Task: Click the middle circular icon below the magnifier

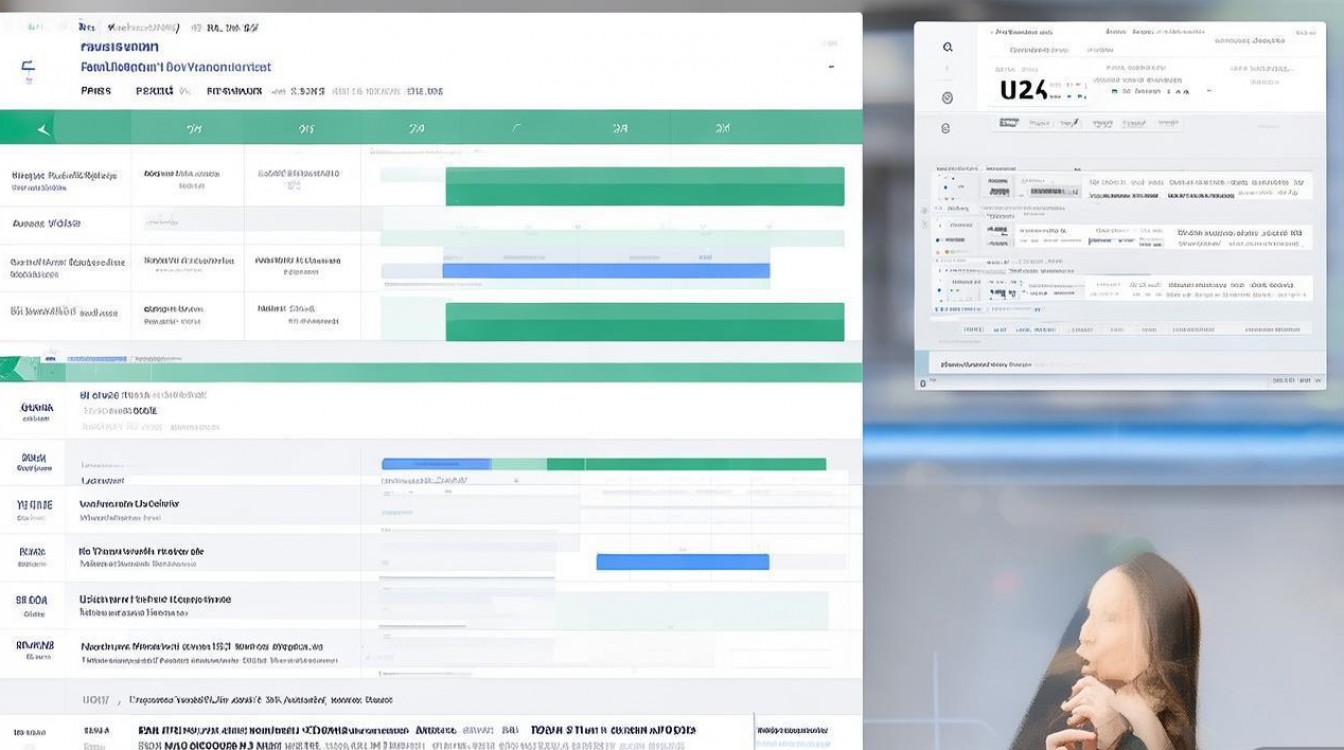Action: tap(947, 97)
